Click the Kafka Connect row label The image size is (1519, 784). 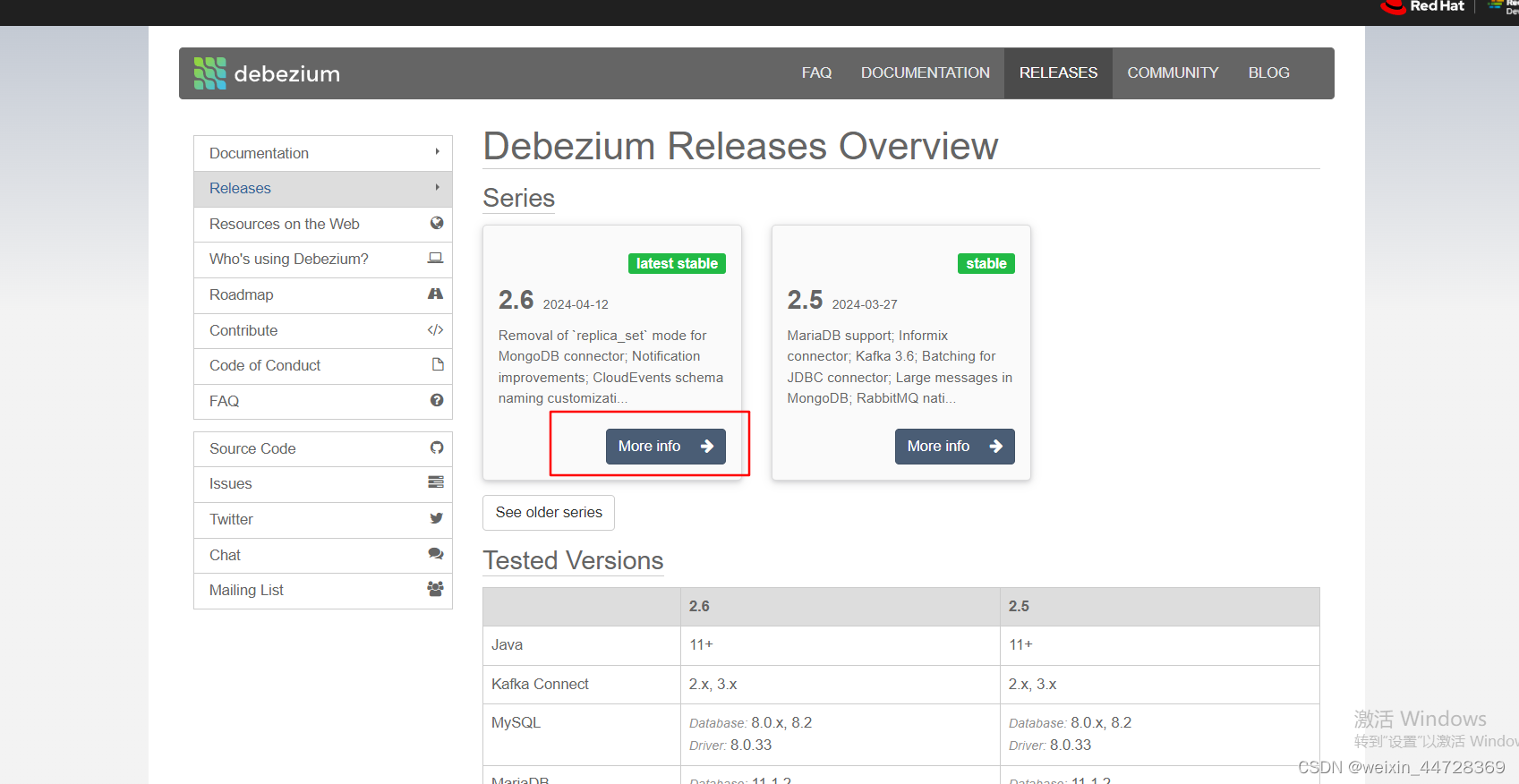(x=540, y=684)
